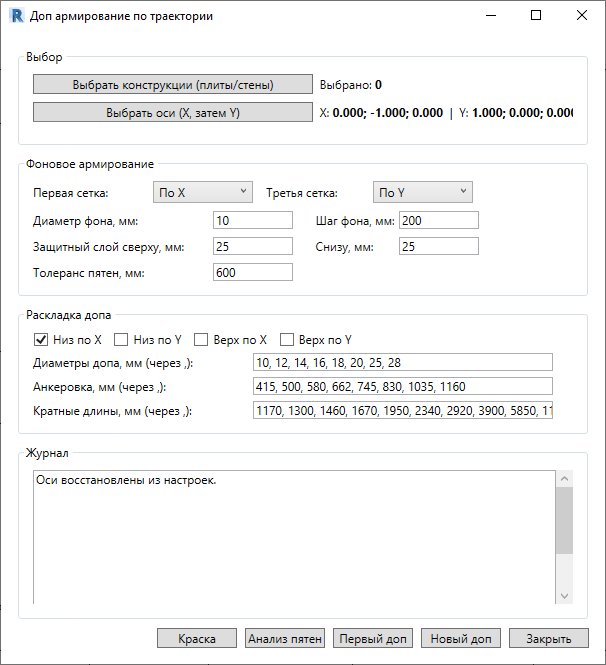The image size is (606, 665).
Task: Click the "Краска" button
Action: point(197,638)
